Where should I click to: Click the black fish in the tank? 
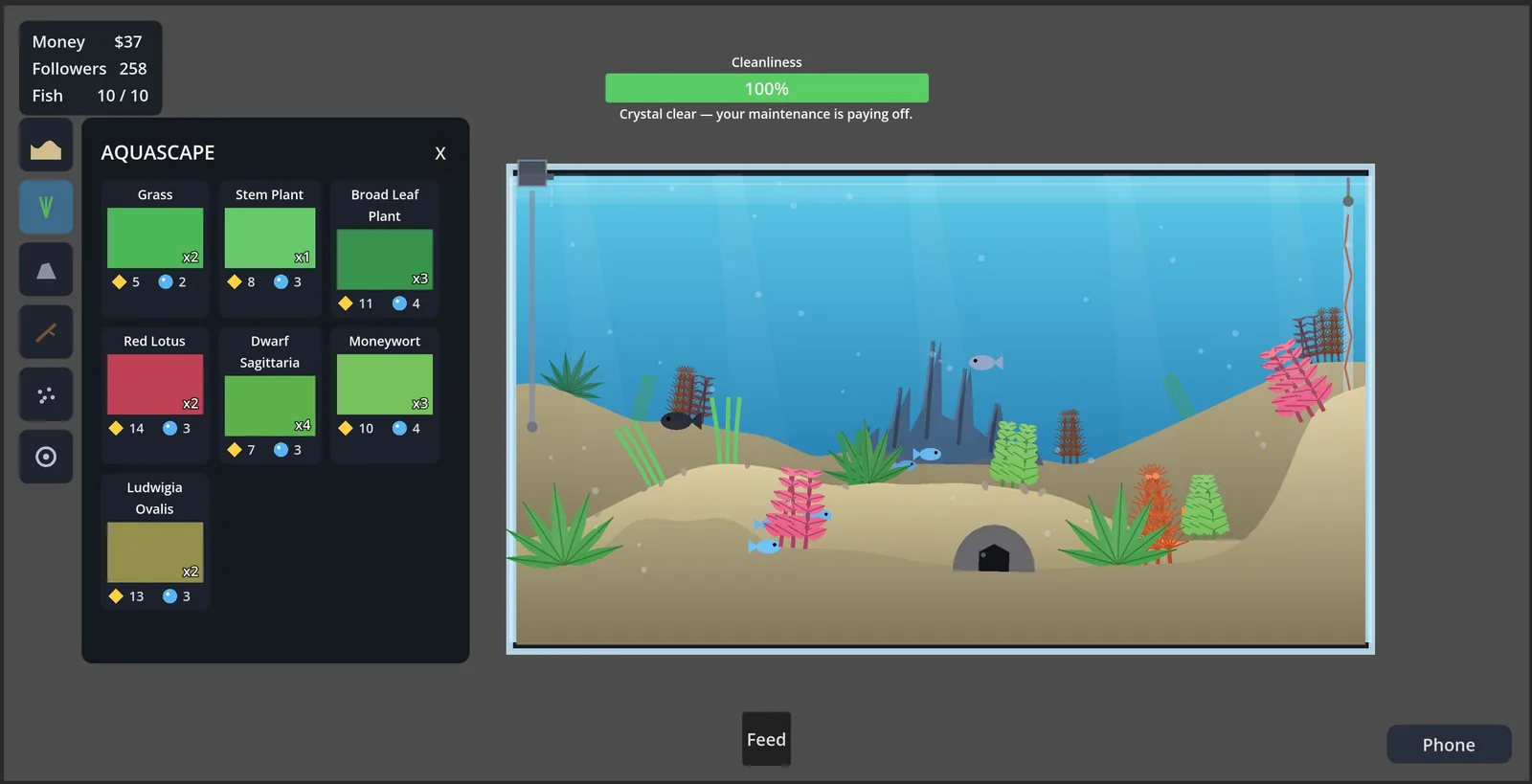click(x=681, y=420)
